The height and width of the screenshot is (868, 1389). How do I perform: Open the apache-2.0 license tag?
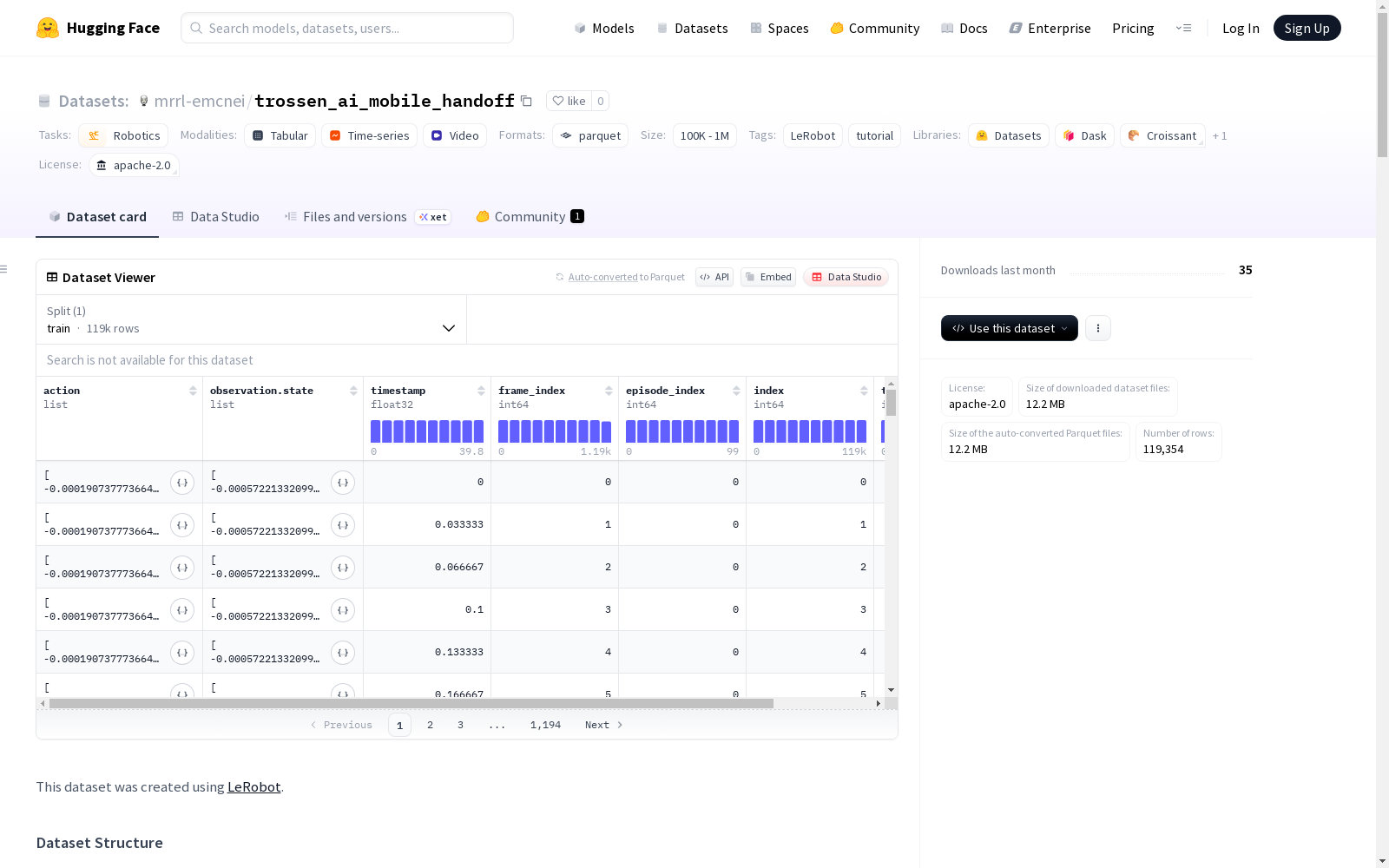click(134, 165)
